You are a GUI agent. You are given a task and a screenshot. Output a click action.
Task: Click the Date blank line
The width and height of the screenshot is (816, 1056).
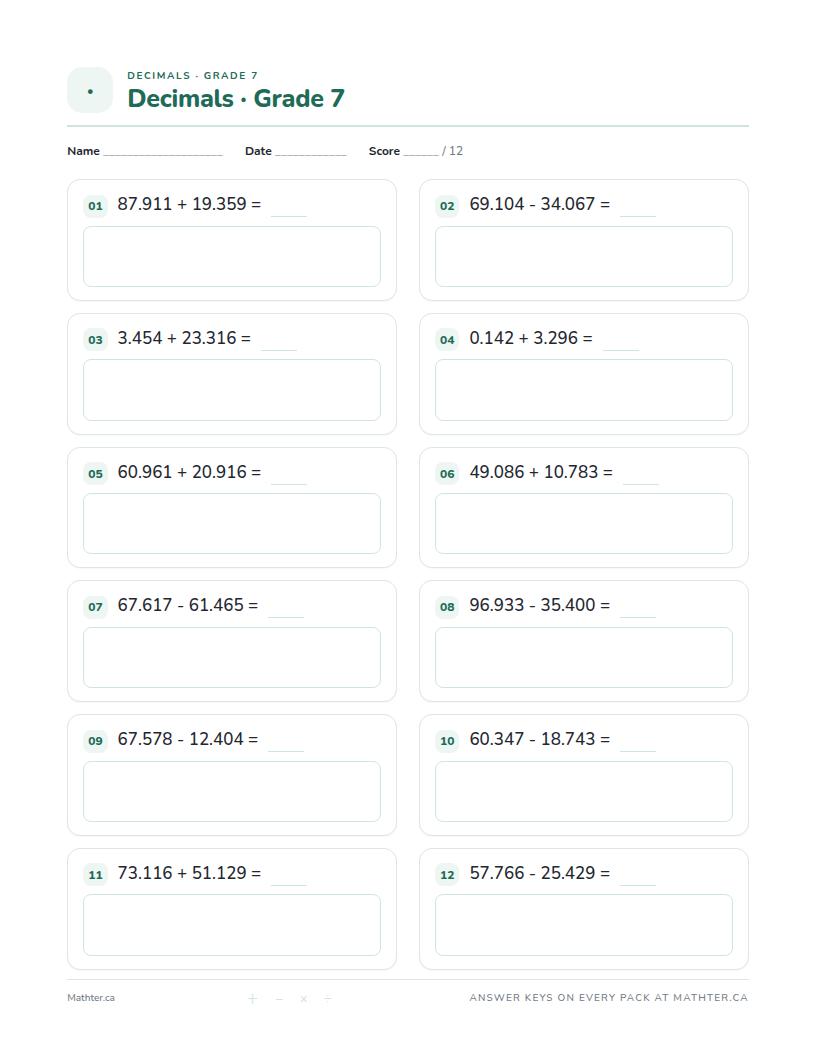(x=310, y=152)
